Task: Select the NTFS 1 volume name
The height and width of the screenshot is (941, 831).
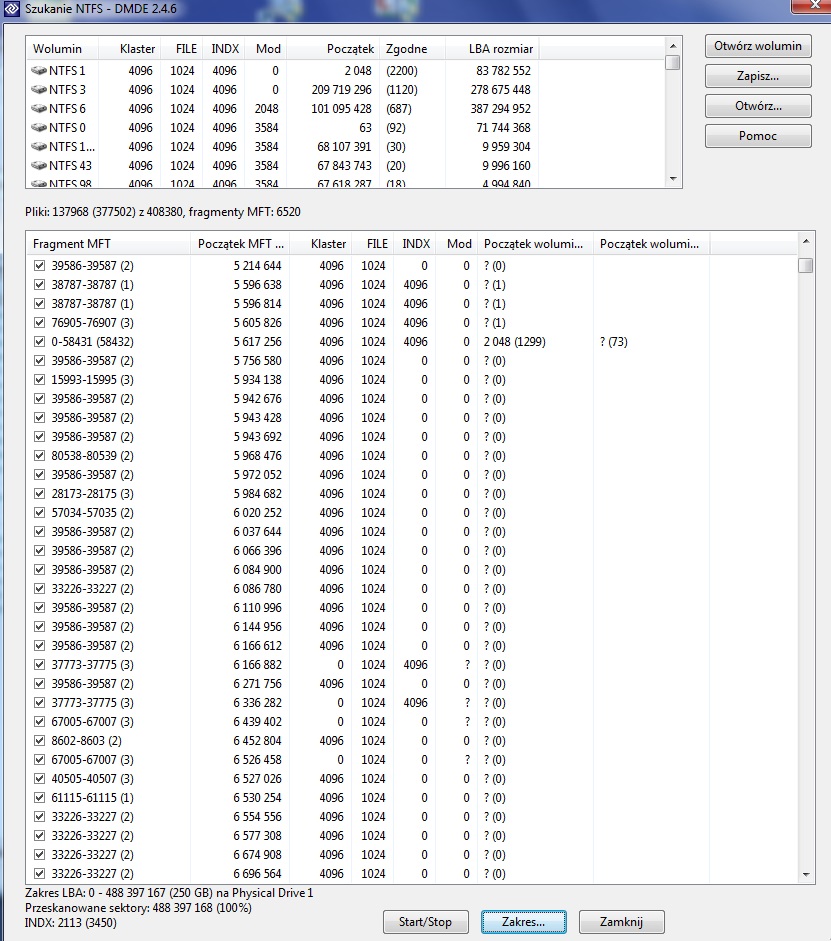Action: tap(67, 71)
